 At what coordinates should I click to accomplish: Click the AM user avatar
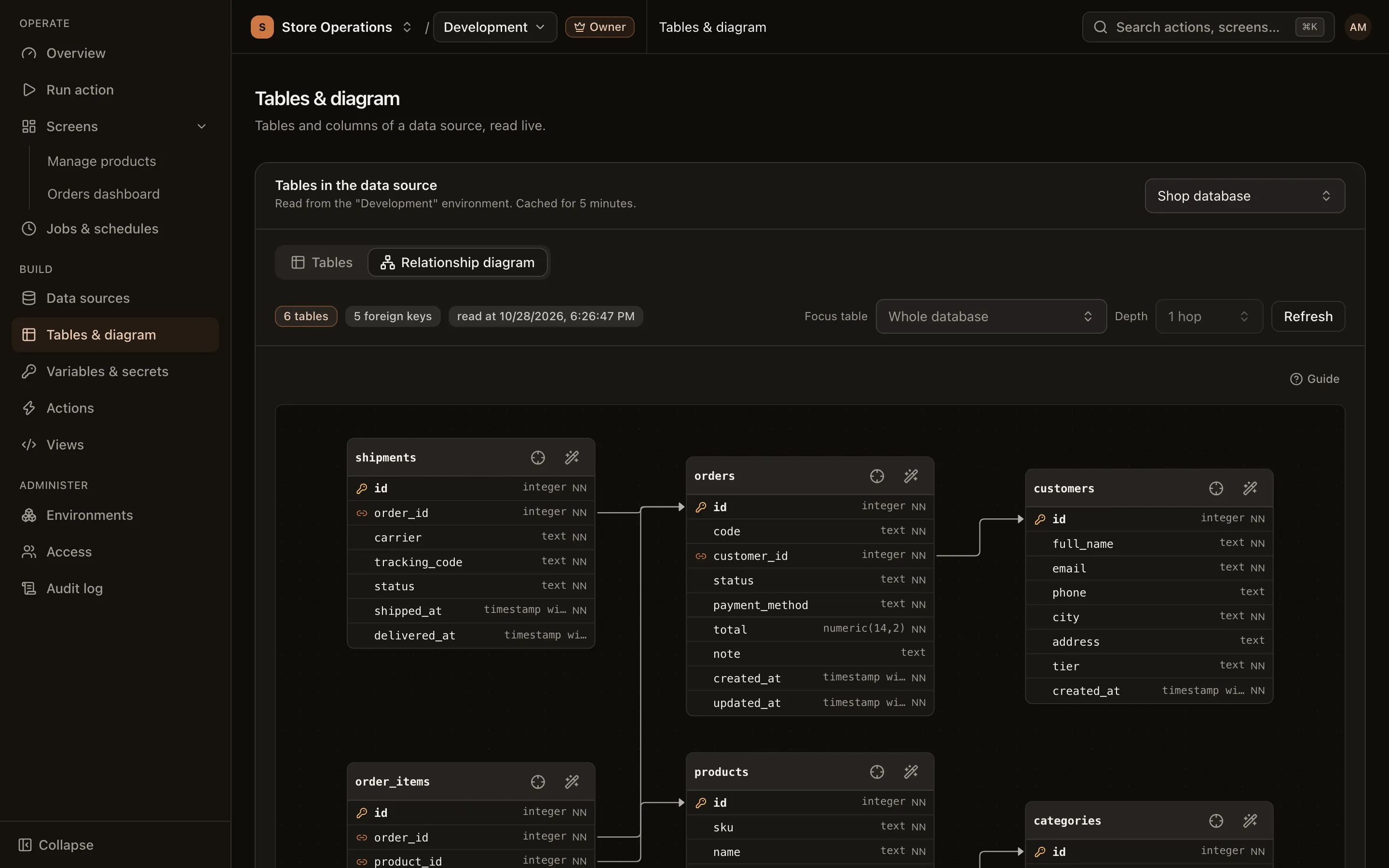pos(1358,27)
